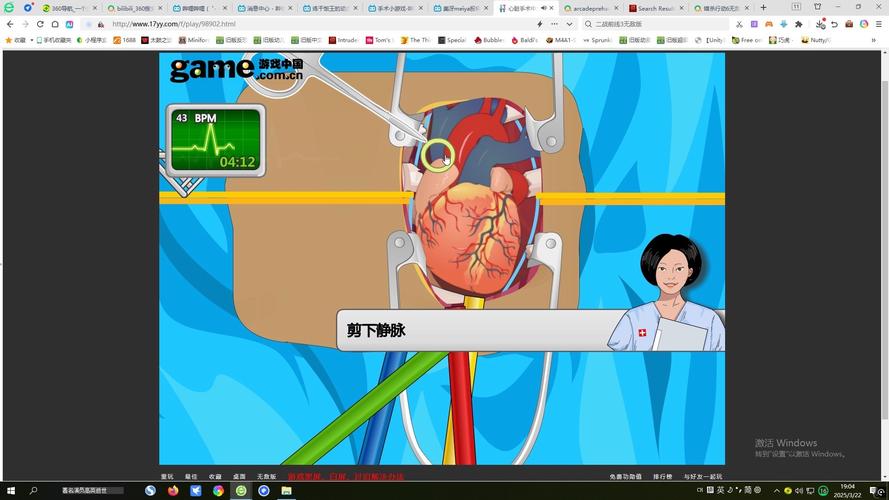Switch to the Search Results tab
This screenshot has height=500, width=889.
[x=657, y=8]
